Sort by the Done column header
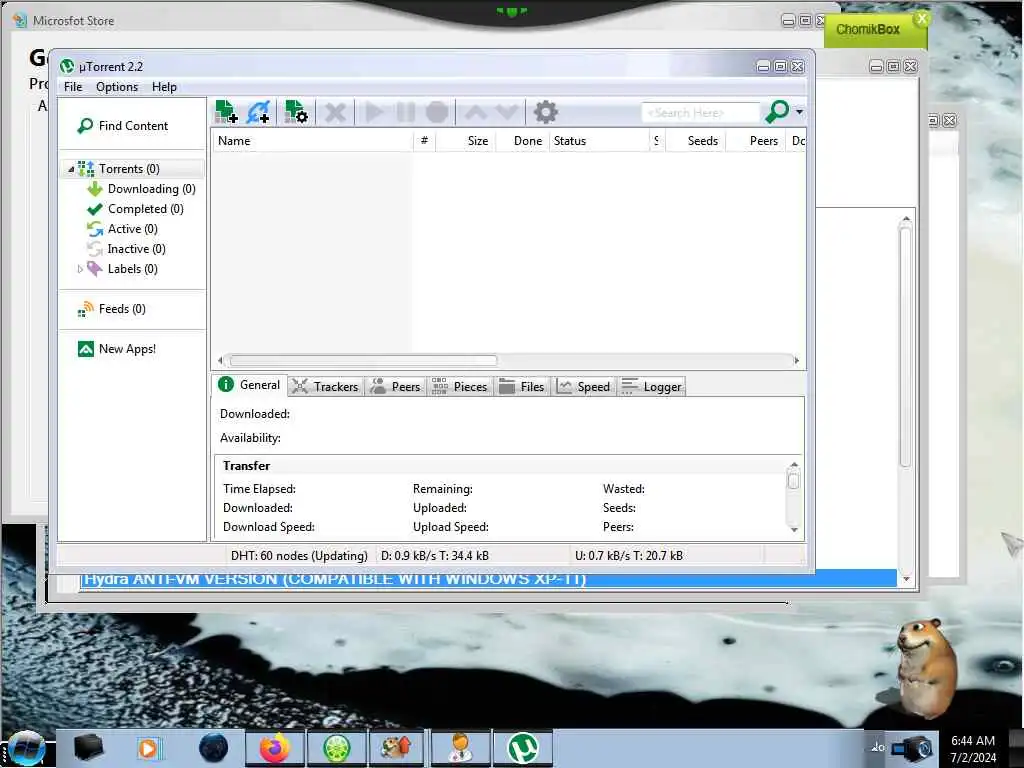The width and height of the screenshot is (1024, 768). 522,140
